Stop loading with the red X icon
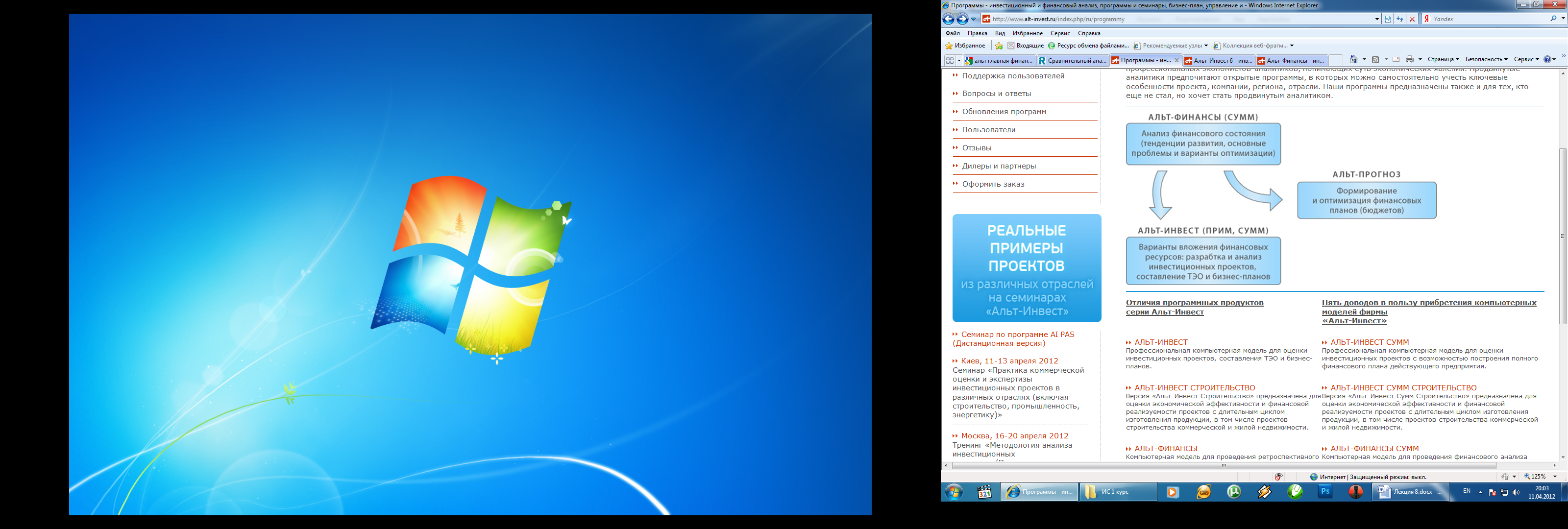 pos(1412,19)
